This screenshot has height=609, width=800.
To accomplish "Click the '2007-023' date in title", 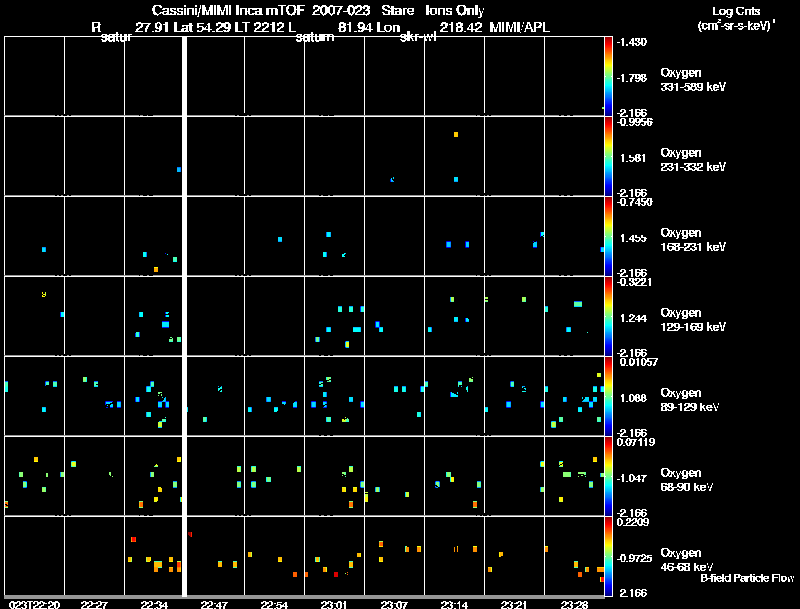I will click(341, 11).
